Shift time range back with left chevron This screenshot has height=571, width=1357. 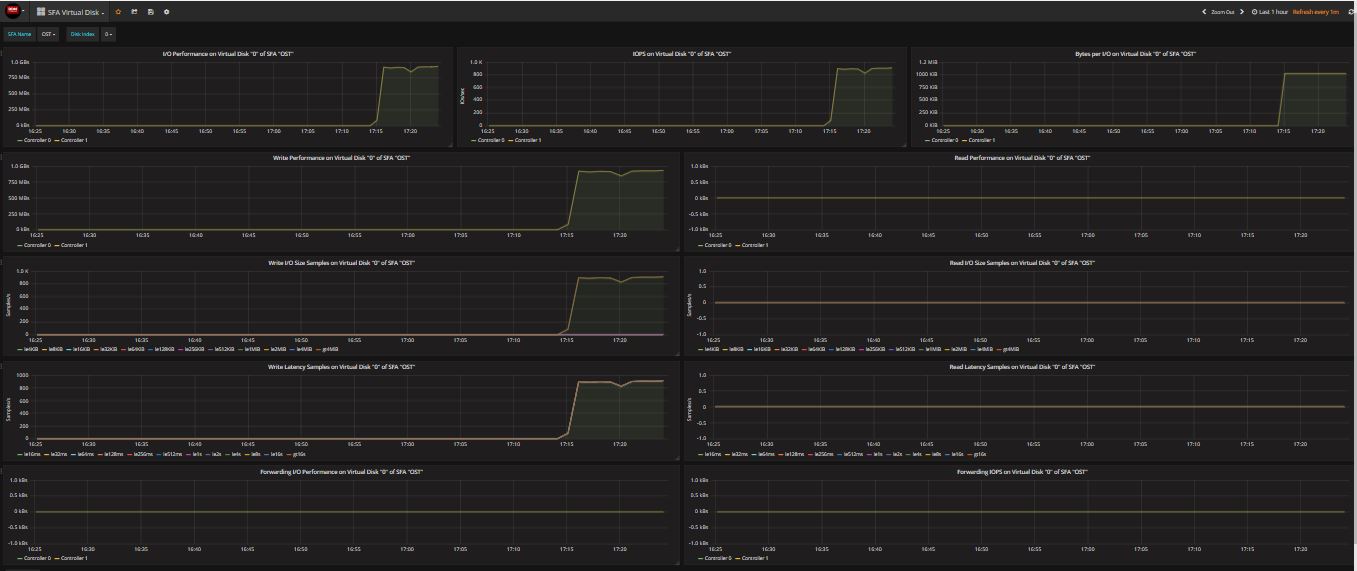point(1204,12)
